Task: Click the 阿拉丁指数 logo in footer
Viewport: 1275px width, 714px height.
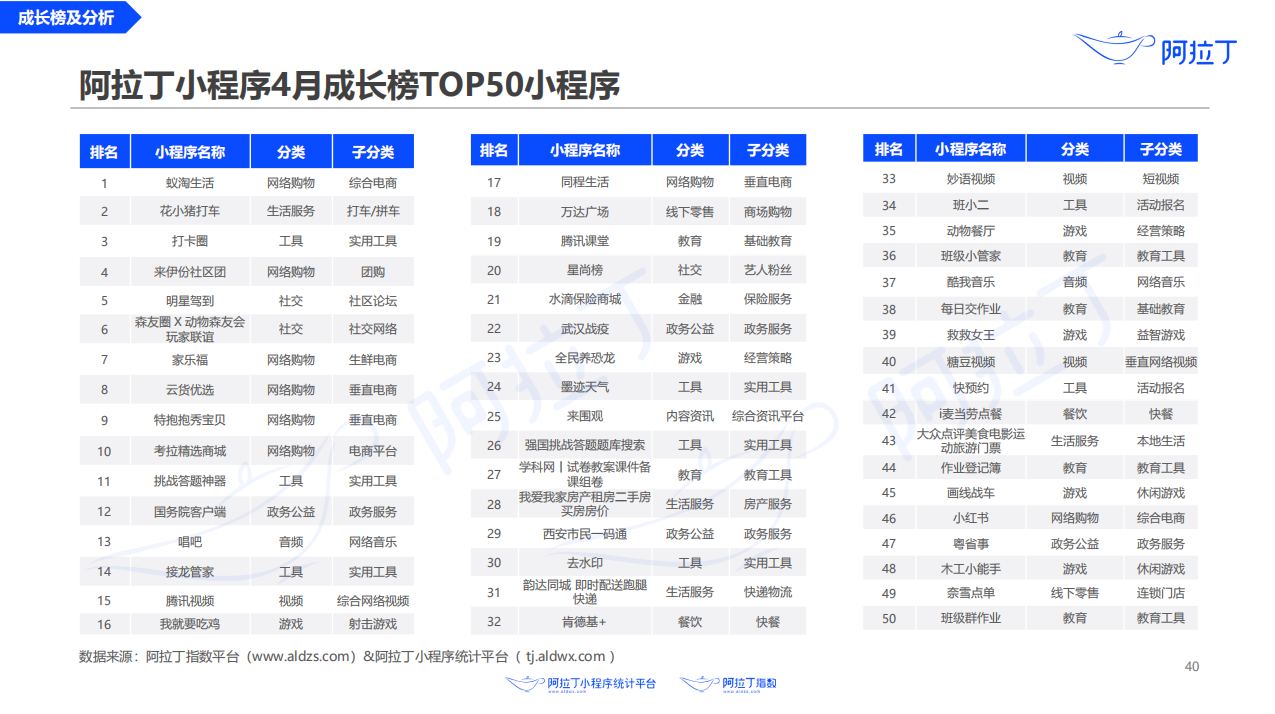Action: point(729,684)
